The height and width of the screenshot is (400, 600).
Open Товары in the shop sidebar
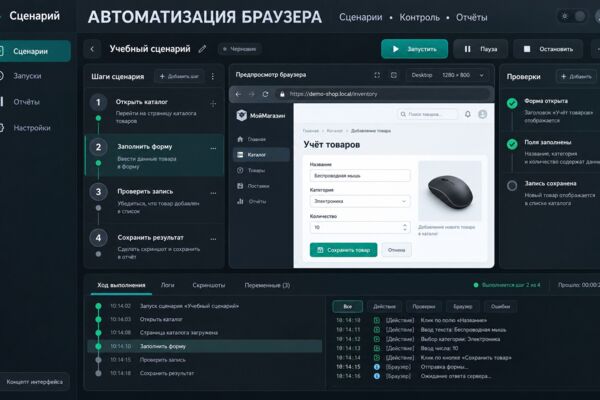coord(261,170)
